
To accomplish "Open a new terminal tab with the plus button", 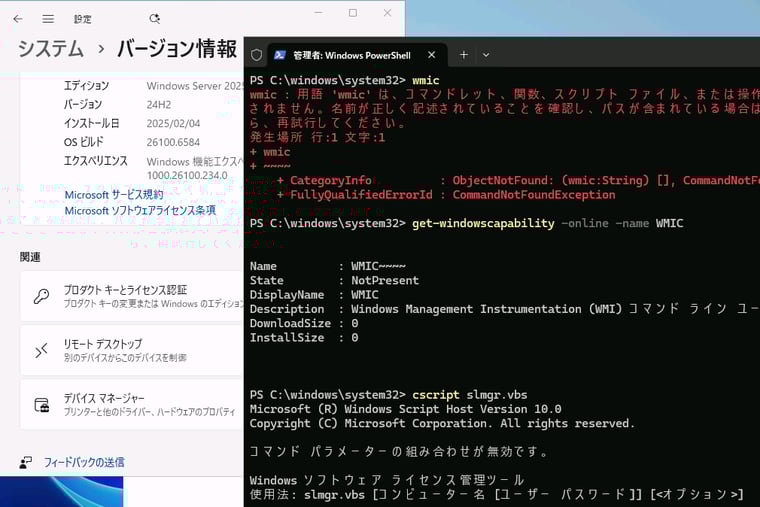I will (x=464, y=55).
